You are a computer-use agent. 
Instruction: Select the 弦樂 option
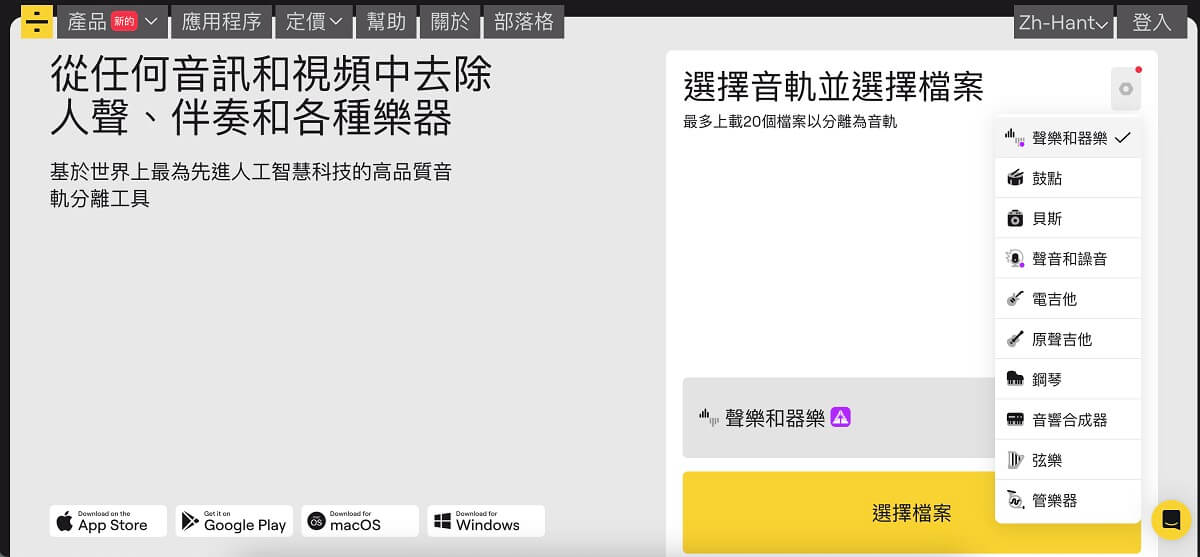click(x=1068, y=460)
